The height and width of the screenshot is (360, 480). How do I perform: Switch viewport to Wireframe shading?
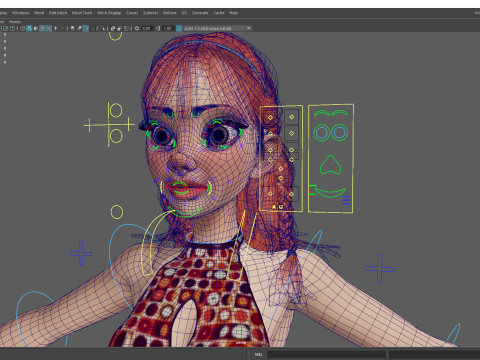pos(22,28)
